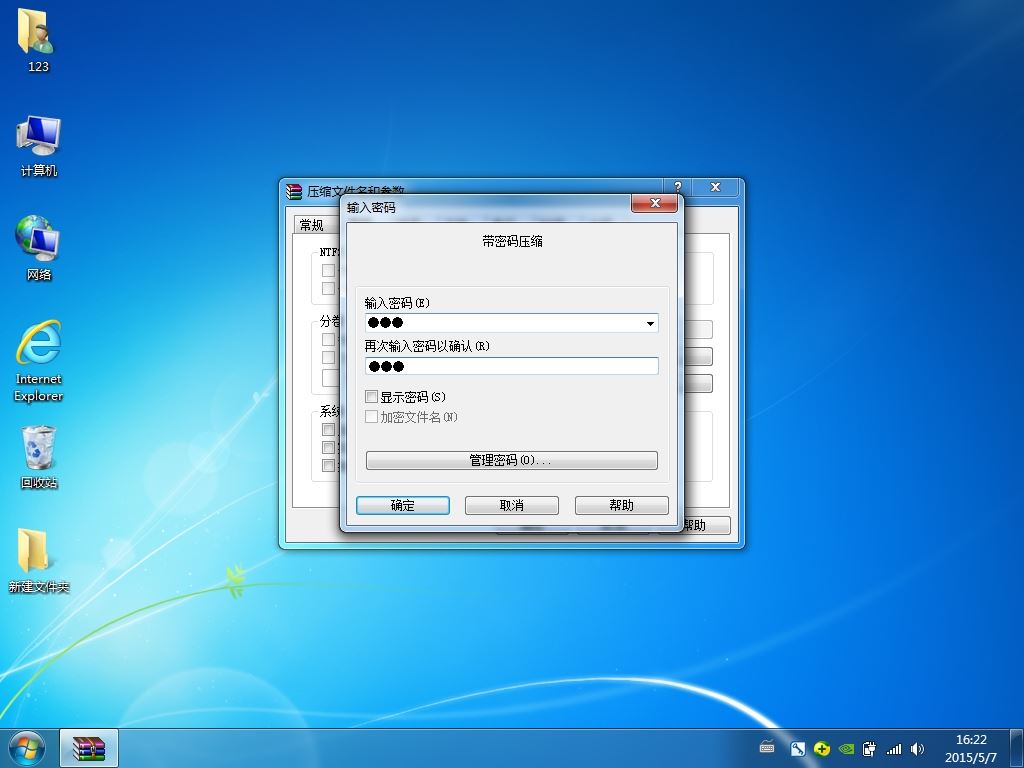This screenshot has width=1024, height=768.
Task: Click the disabled 加密文件名(N) checkbox
Action: pos(372,417)
